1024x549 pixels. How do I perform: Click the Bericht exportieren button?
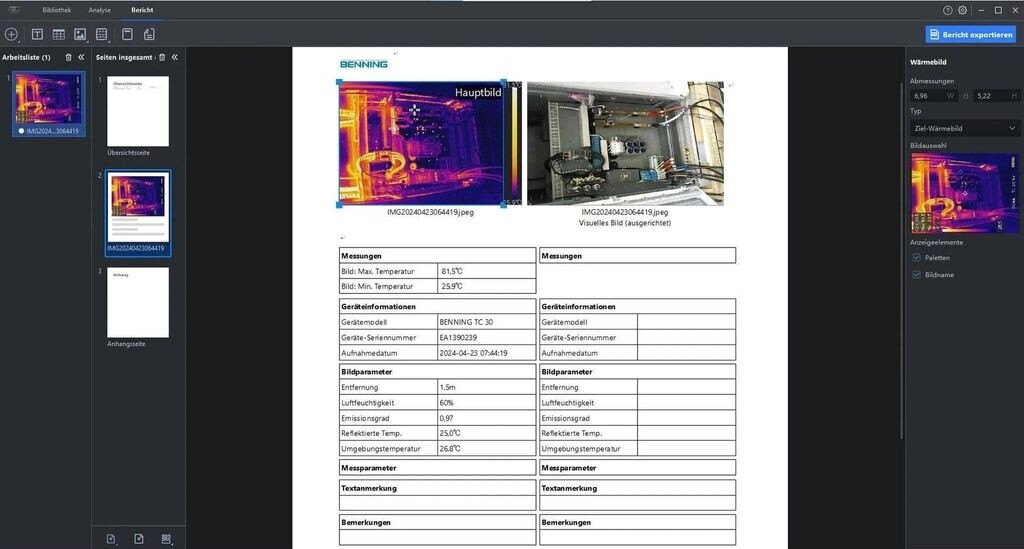pyautogui.click(x=970, y=34)
